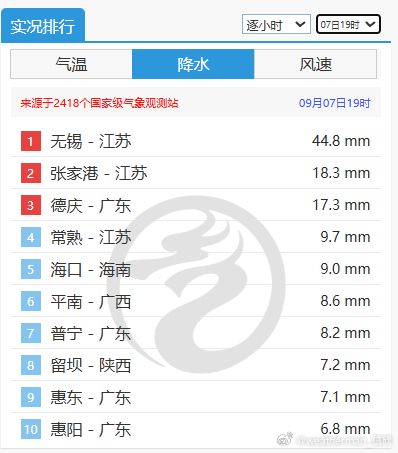Click the 09月07日19时 timestamp

334,103
